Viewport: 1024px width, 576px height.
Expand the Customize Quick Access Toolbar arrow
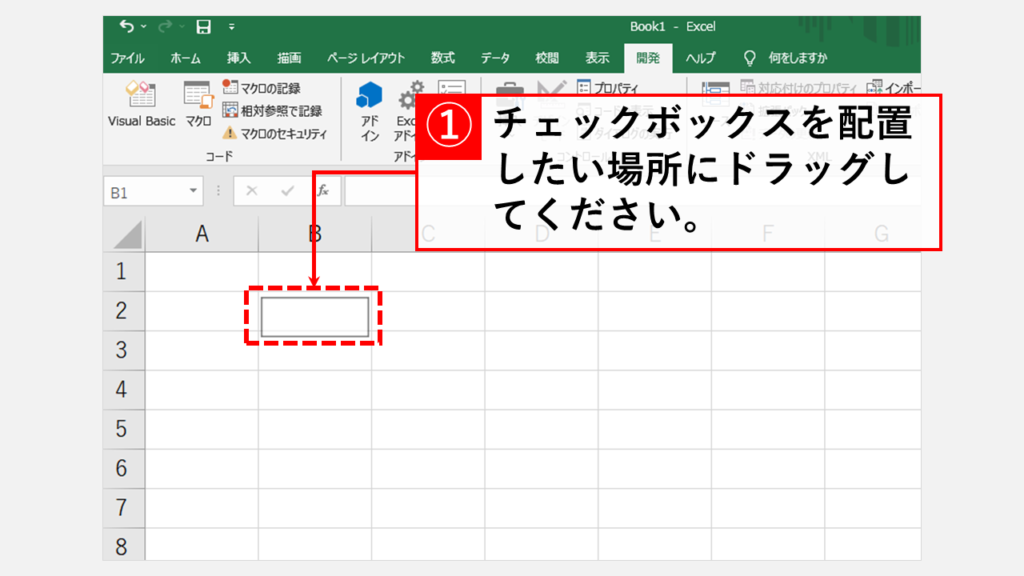click(x=231, y=27)
